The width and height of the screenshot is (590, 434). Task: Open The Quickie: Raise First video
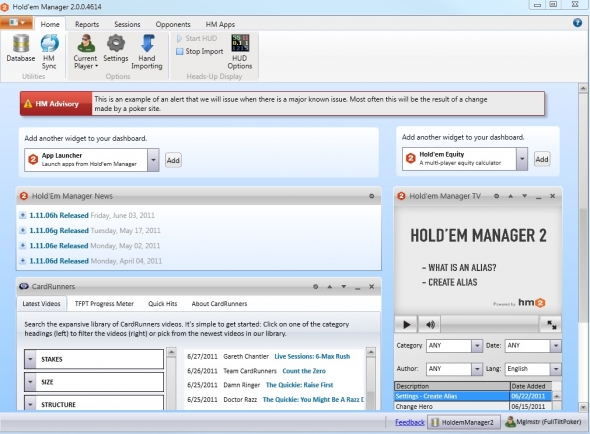(300, 385)
